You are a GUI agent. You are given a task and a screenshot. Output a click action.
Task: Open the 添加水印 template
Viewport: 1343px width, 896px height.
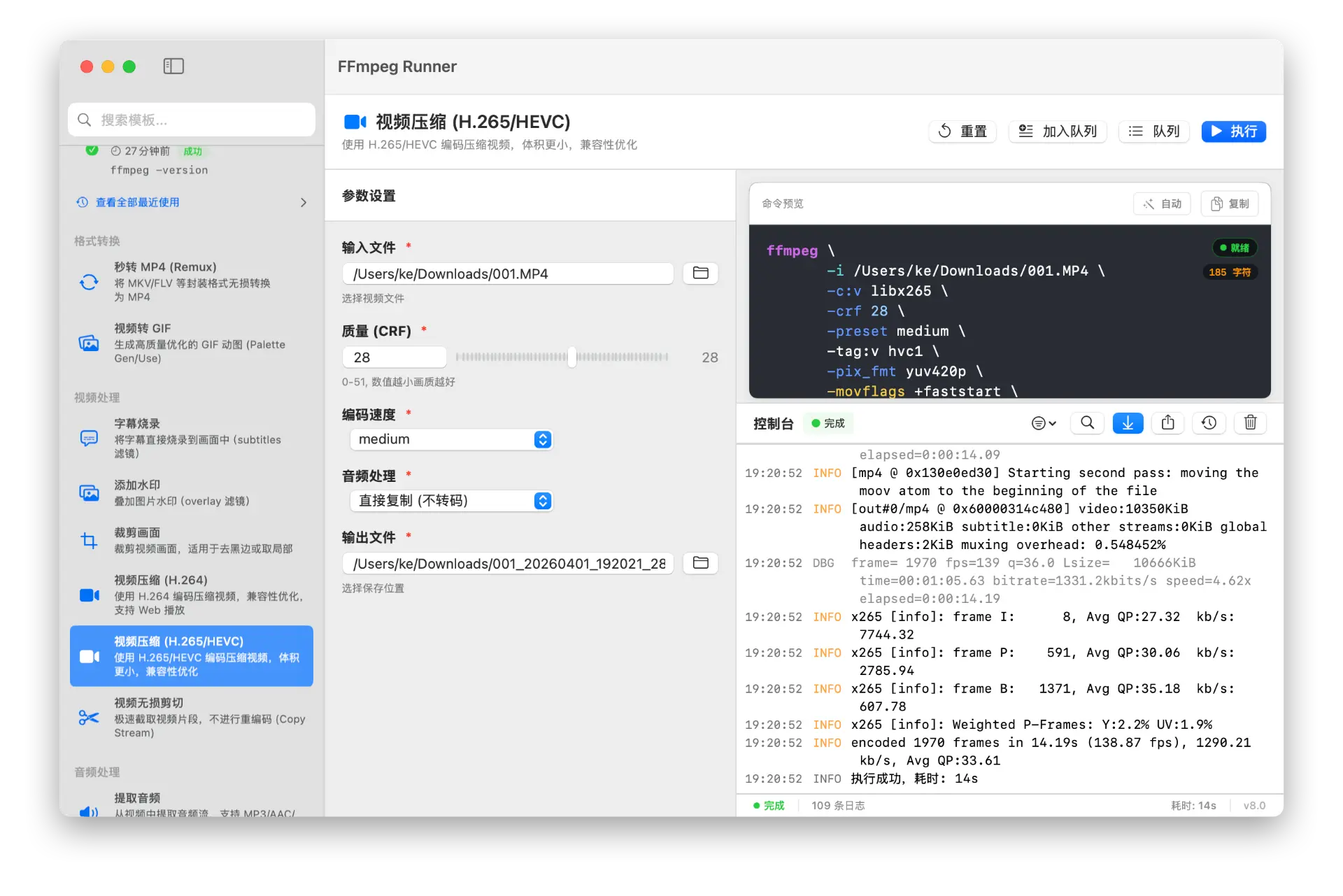191,492
